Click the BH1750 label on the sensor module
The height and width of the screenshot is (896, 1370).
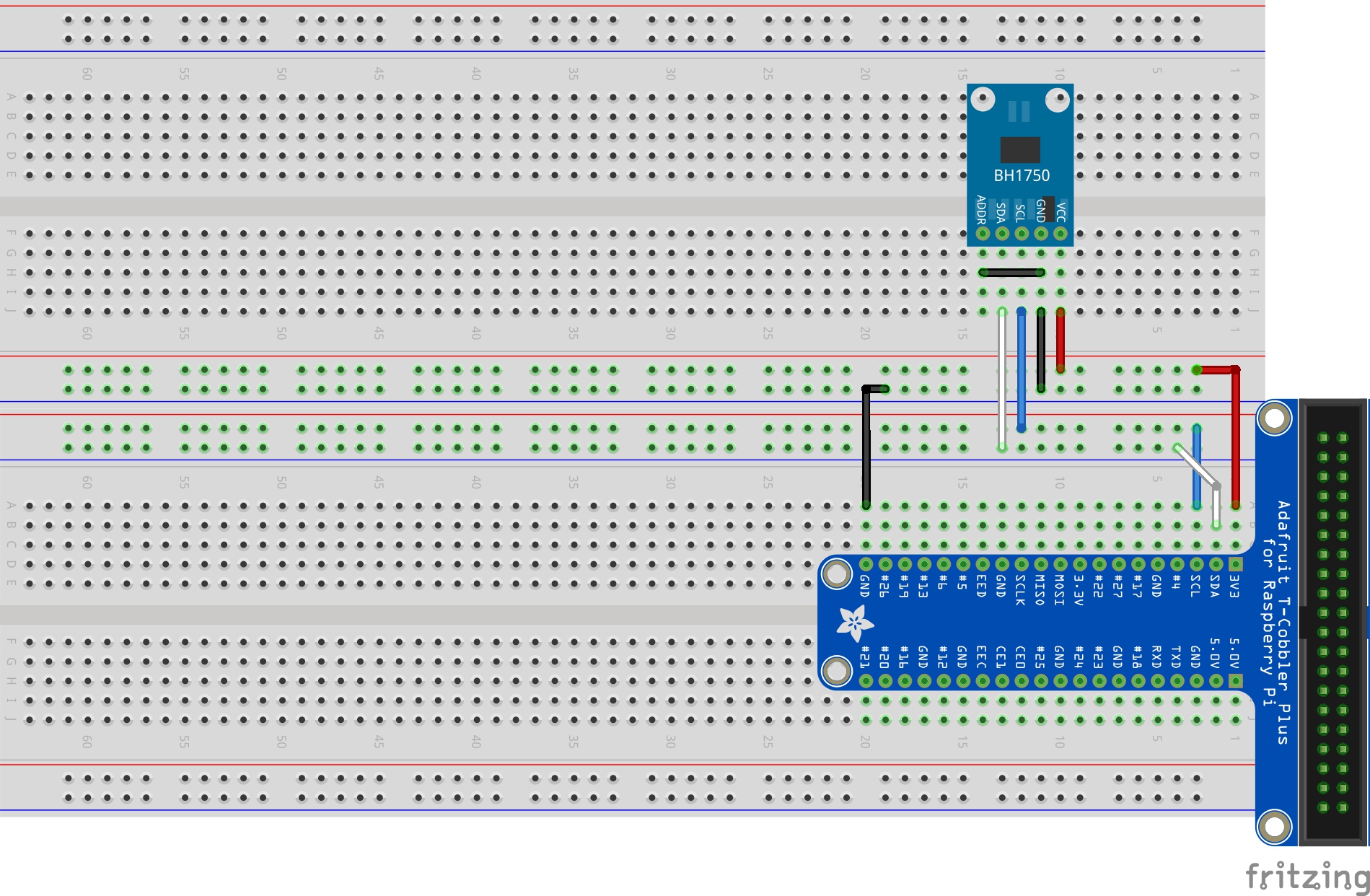[1021, 175]
